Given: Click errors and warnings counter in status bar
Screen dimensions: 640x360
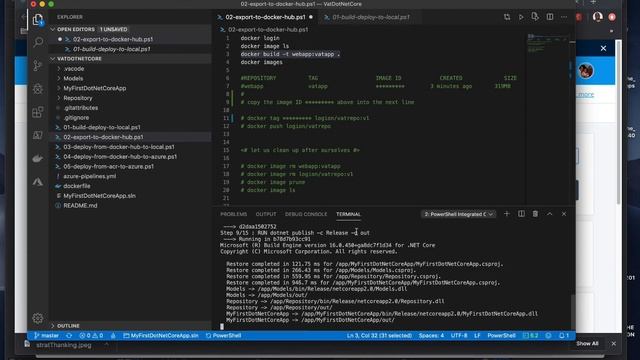Looking at the screenshot, I should 91,336.
